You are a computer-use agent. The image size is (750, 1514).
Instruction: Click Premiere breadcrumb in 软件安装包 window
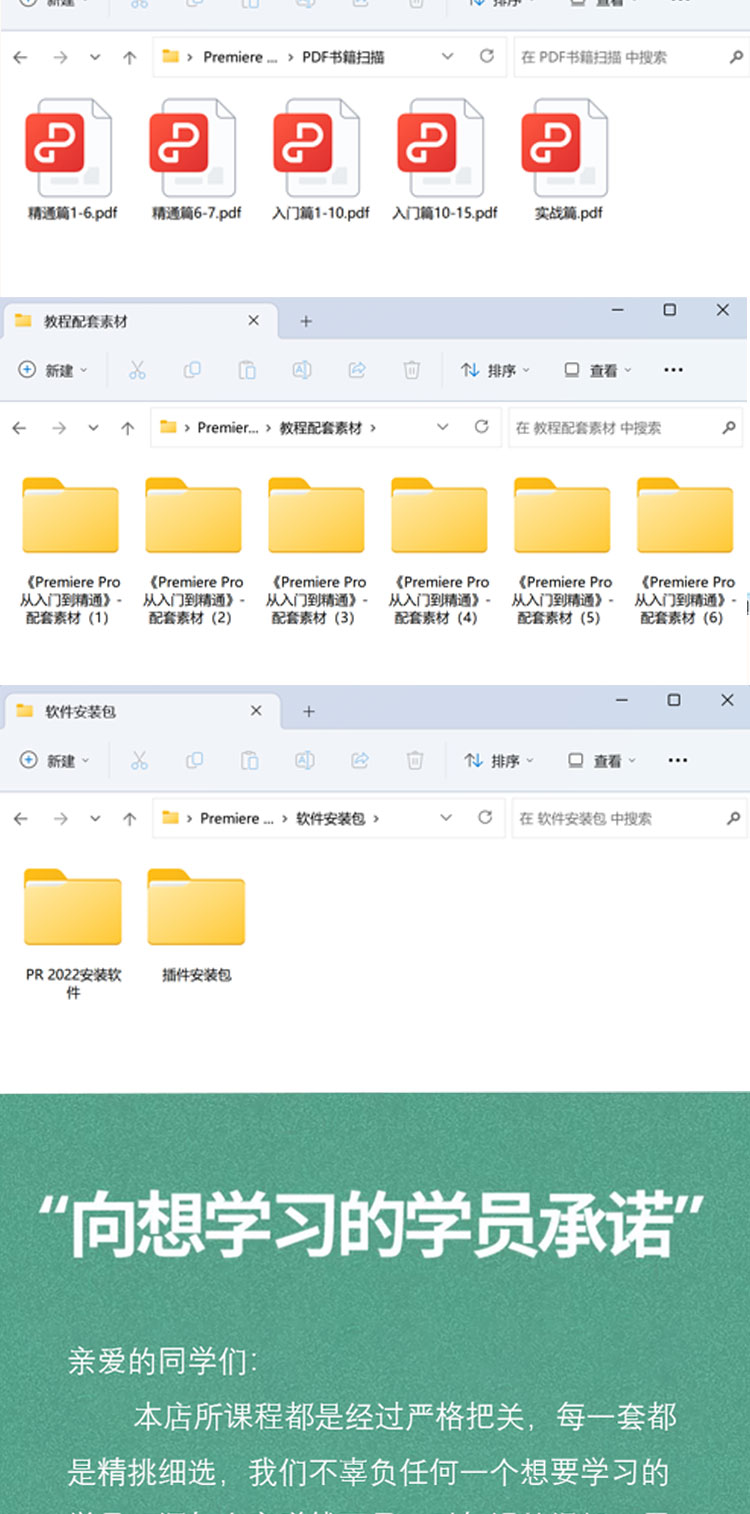236,819
